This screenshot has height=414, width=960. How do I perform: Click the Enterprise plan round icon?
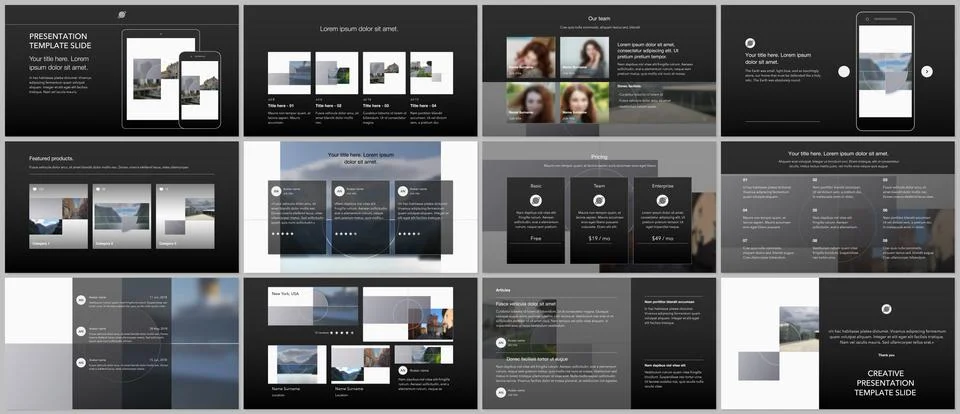point(662,200)
